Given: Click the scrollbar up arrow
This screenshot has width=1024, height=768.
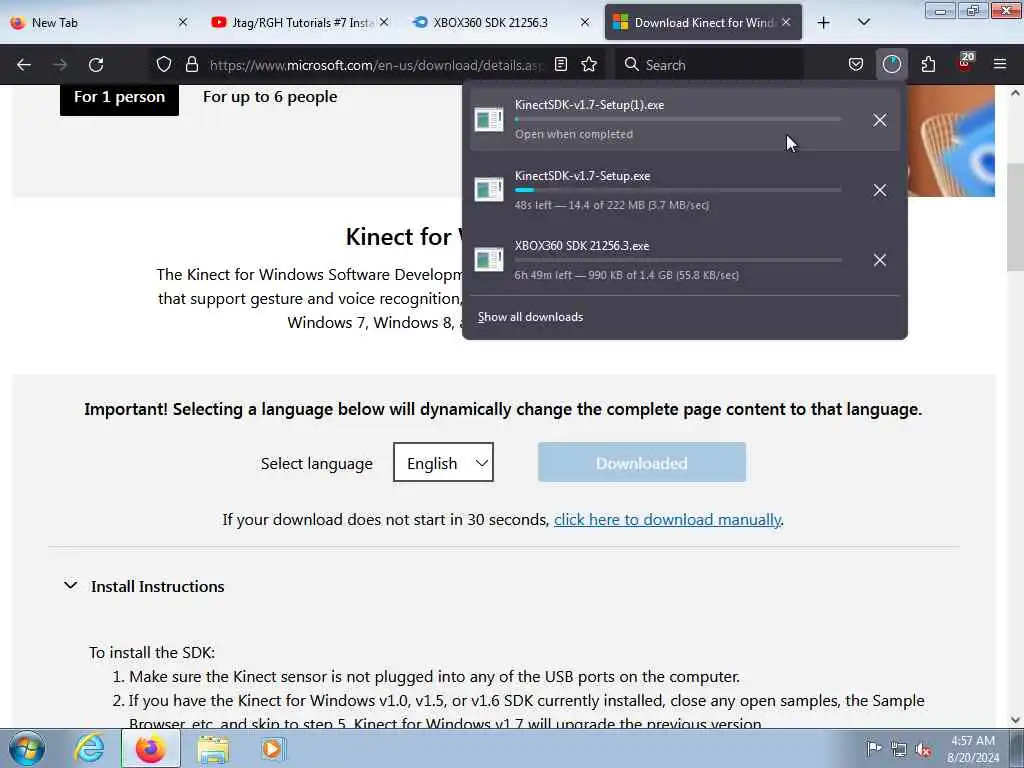Looking at the screenshot, I should coord(1015,93).
